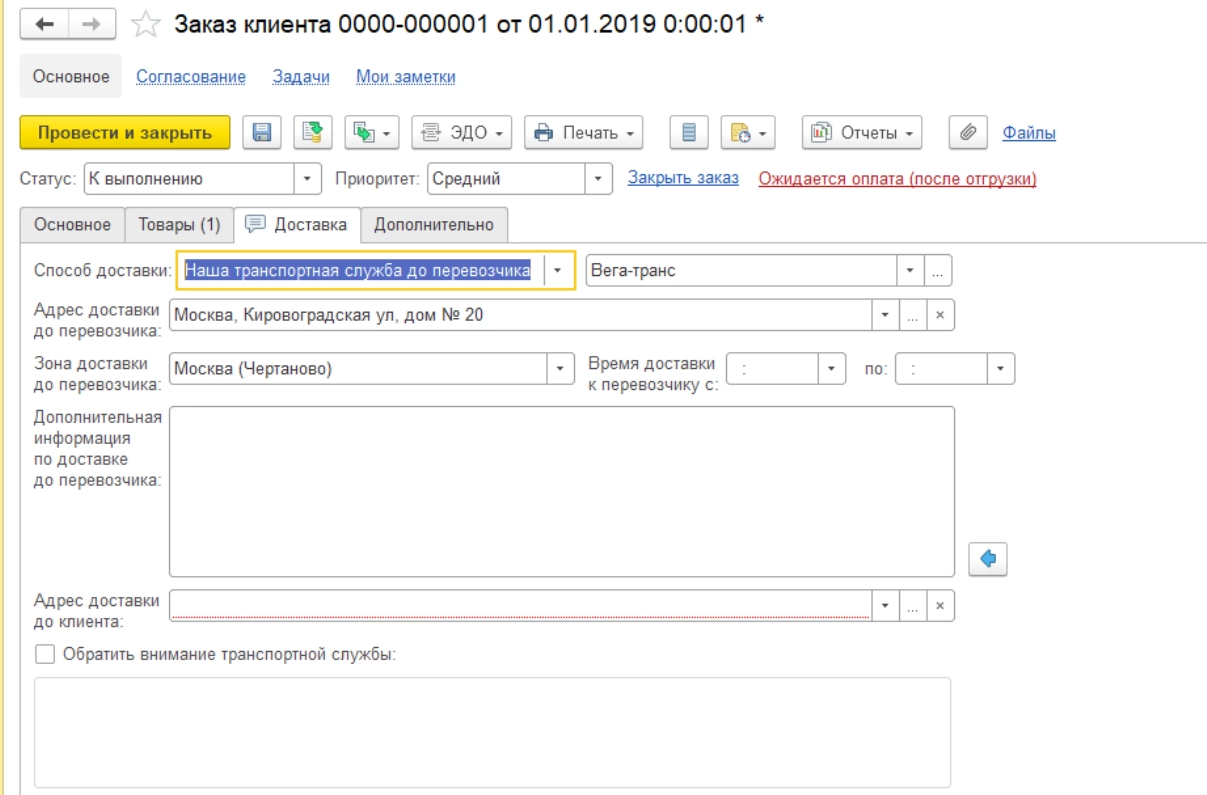The image size is (1207, 795).
Task: Expand carrier delivery address dropdown
Action: point(884,315)
